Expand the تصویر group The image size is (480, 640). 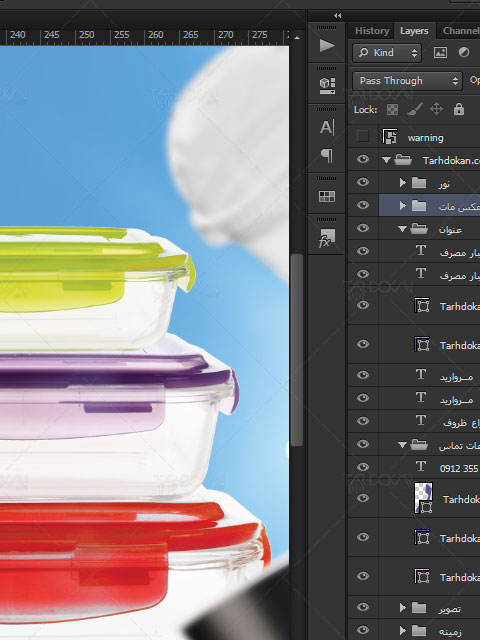tap(402, 608)
